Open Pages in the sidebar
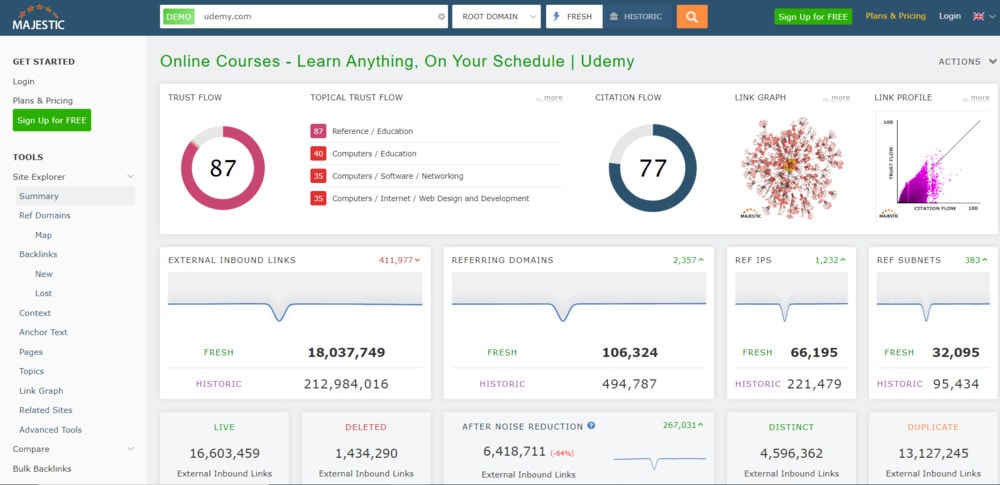The height and width of the screenshot is (485, 1000). [x=31, y=352]
